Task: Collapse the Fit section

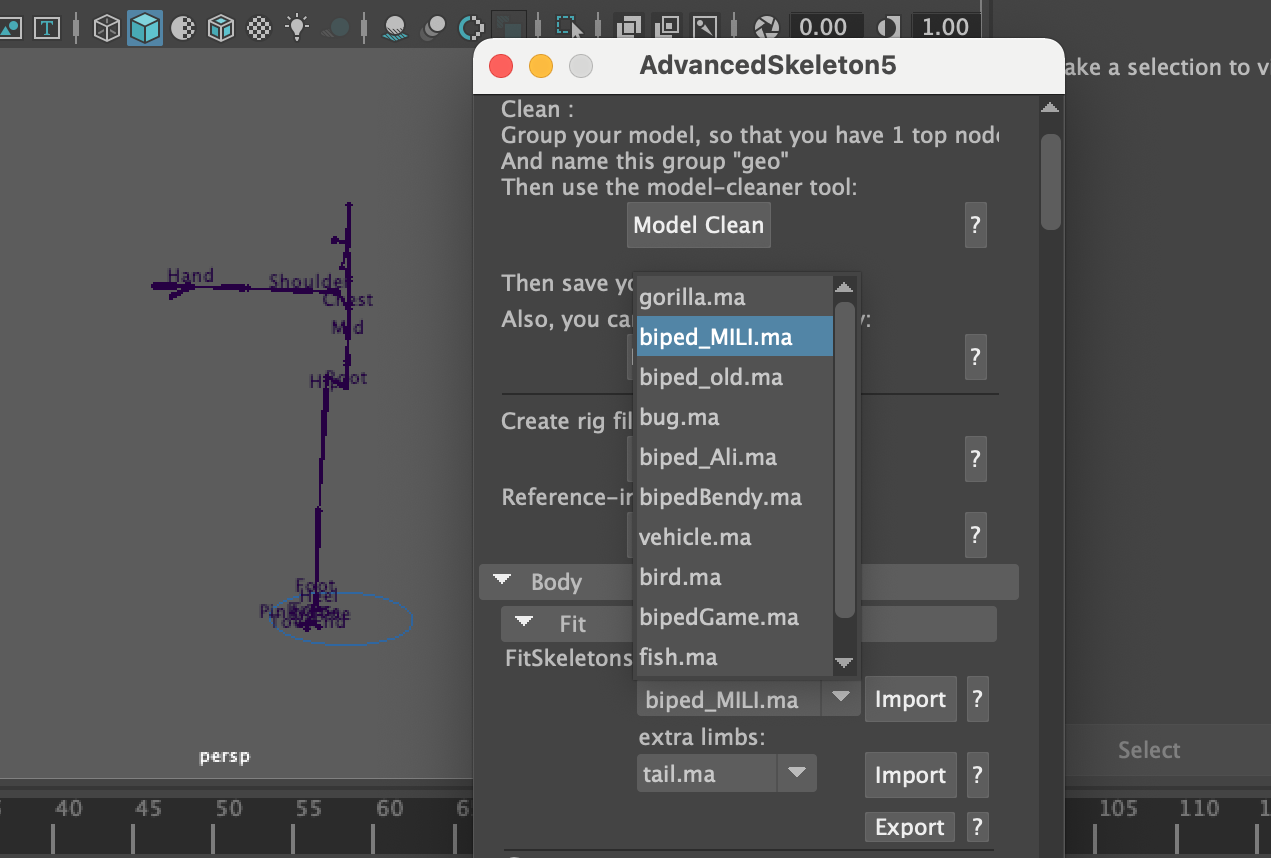Action: coord(524,622)
